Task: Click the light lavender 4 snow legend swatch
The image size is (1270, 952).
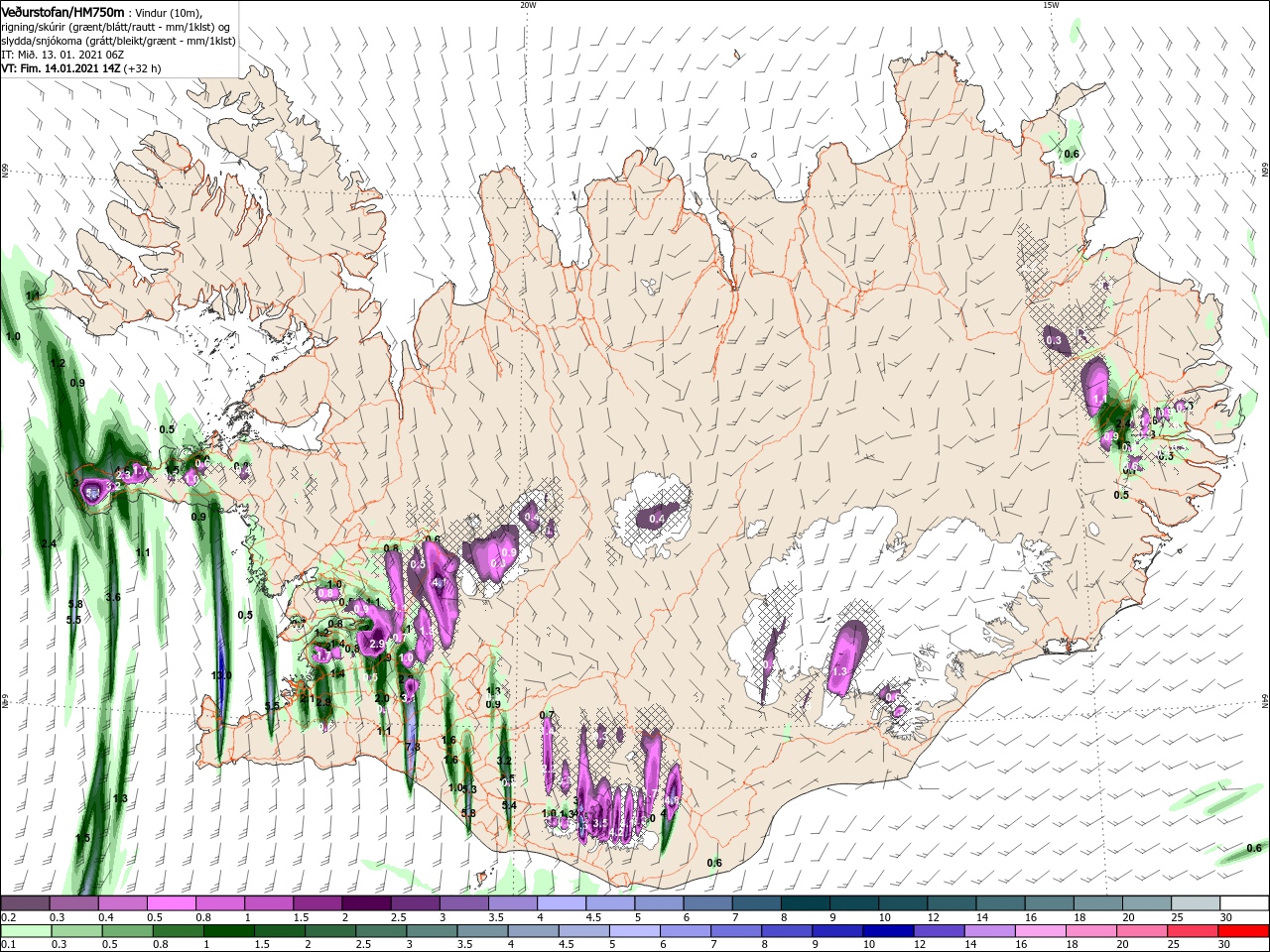Action: [x=561, y=903]
